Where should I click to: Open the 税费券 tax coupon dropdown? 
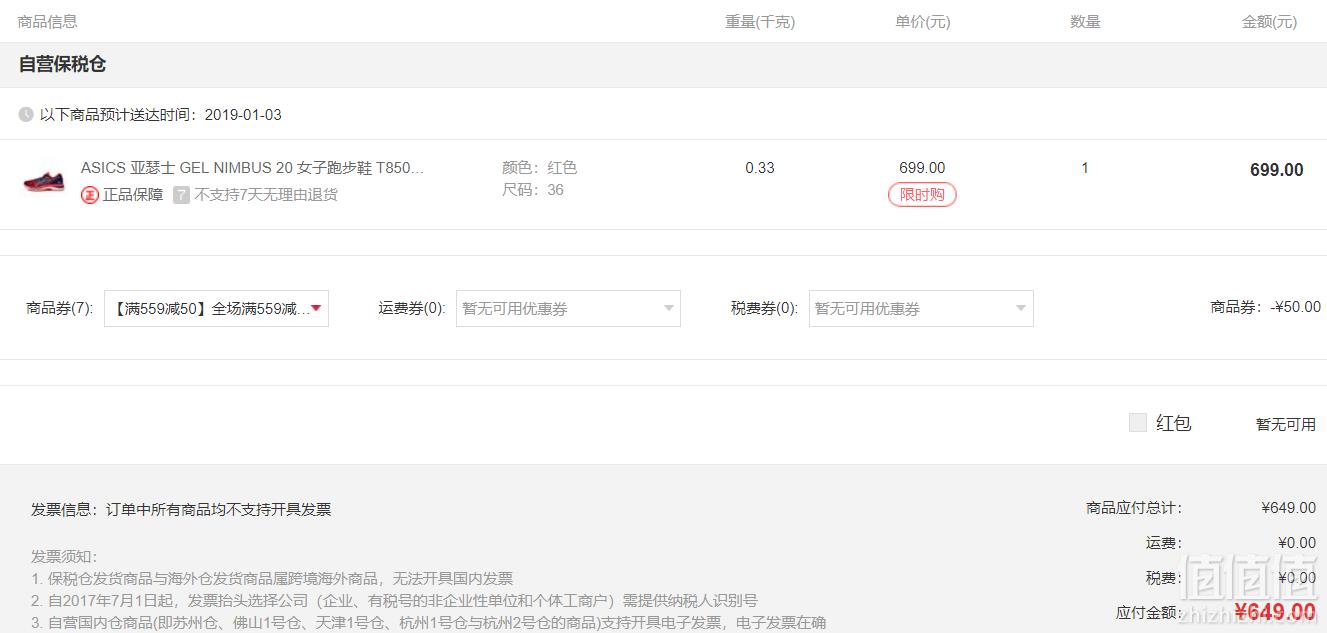(x=921, y=309)
